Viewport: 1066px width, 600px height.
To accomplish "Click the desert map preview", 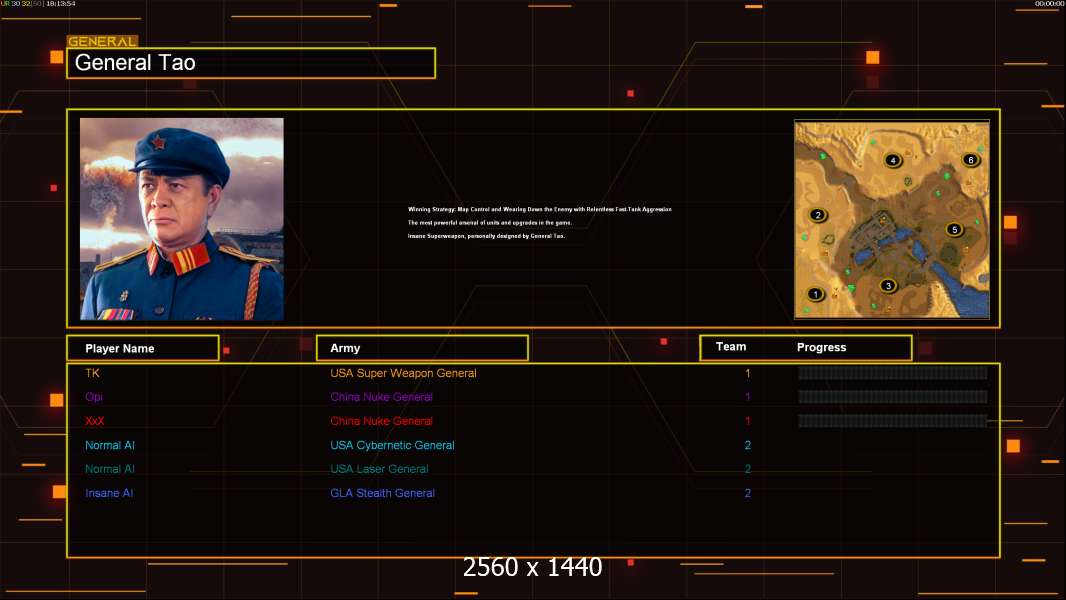I will coord(892,219).
